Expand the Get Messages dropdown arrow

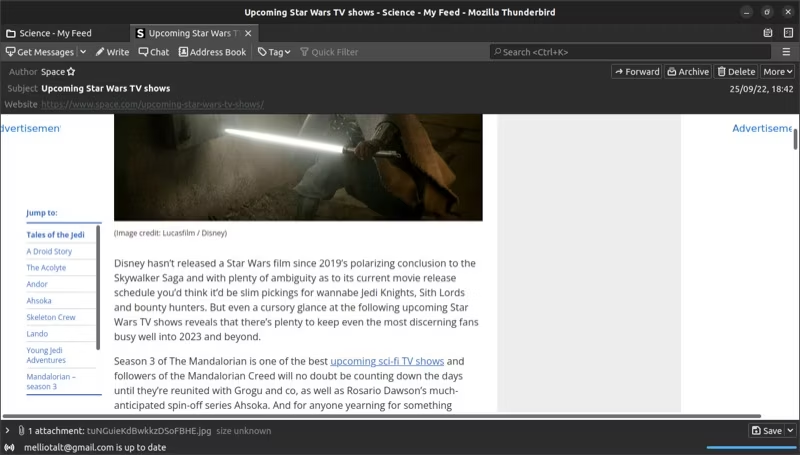pyautogui.click(x=83, y=52)
